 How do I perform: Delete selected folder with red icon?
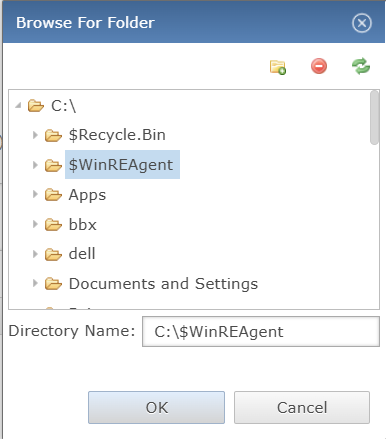pos(319,66)
